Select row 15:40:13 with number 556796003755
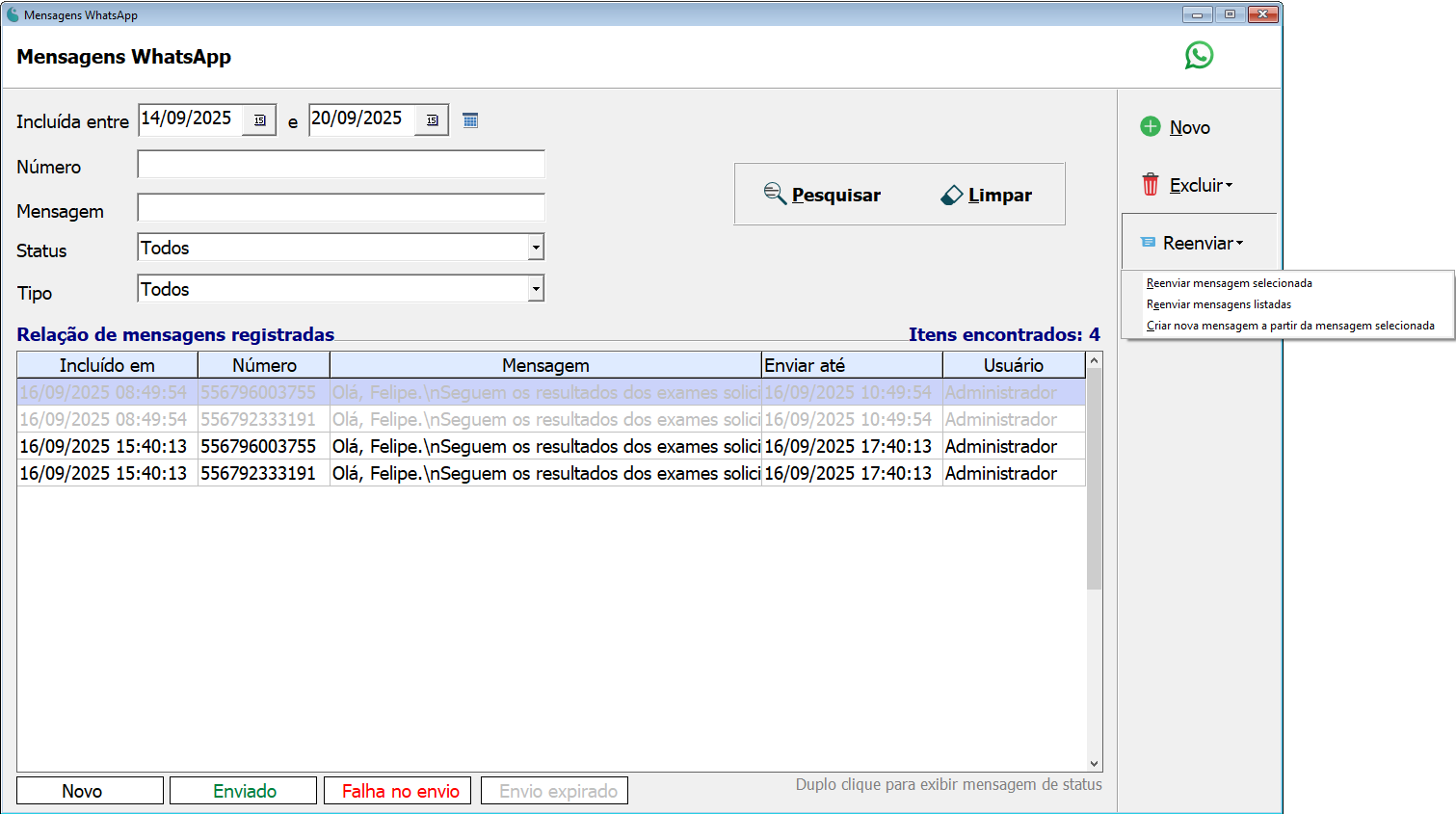 551,446
